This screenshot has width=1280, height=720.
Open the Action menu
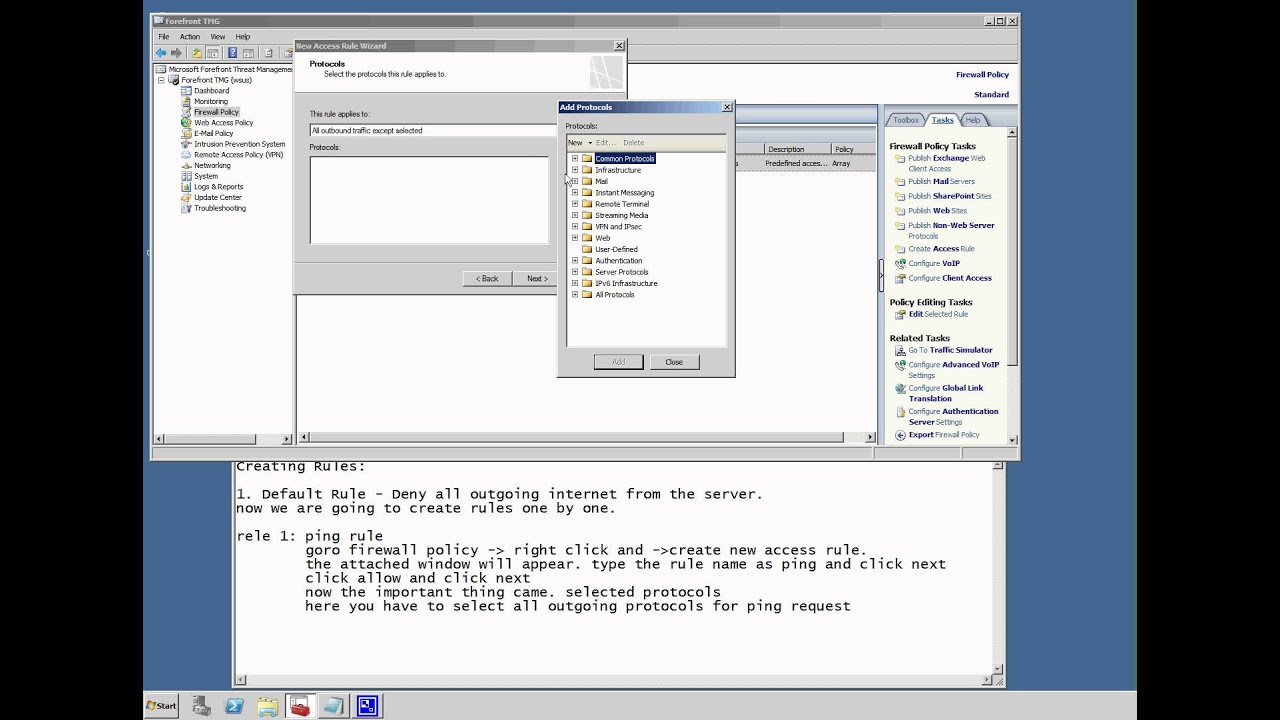tap(190, 36)
